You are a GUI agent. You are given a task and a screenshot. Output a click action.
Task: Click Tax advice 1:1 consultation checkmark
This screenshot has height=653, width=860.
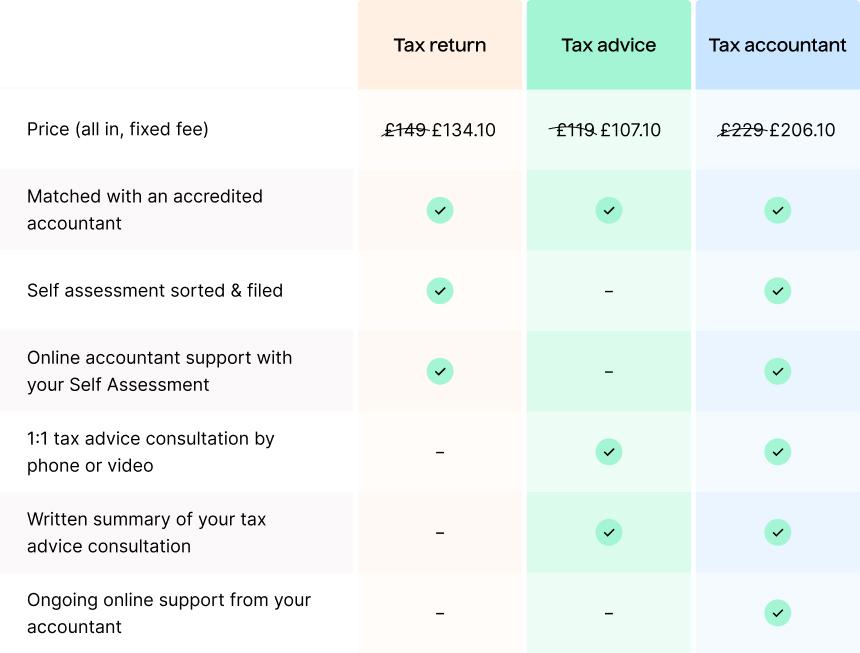pos(609,452)
